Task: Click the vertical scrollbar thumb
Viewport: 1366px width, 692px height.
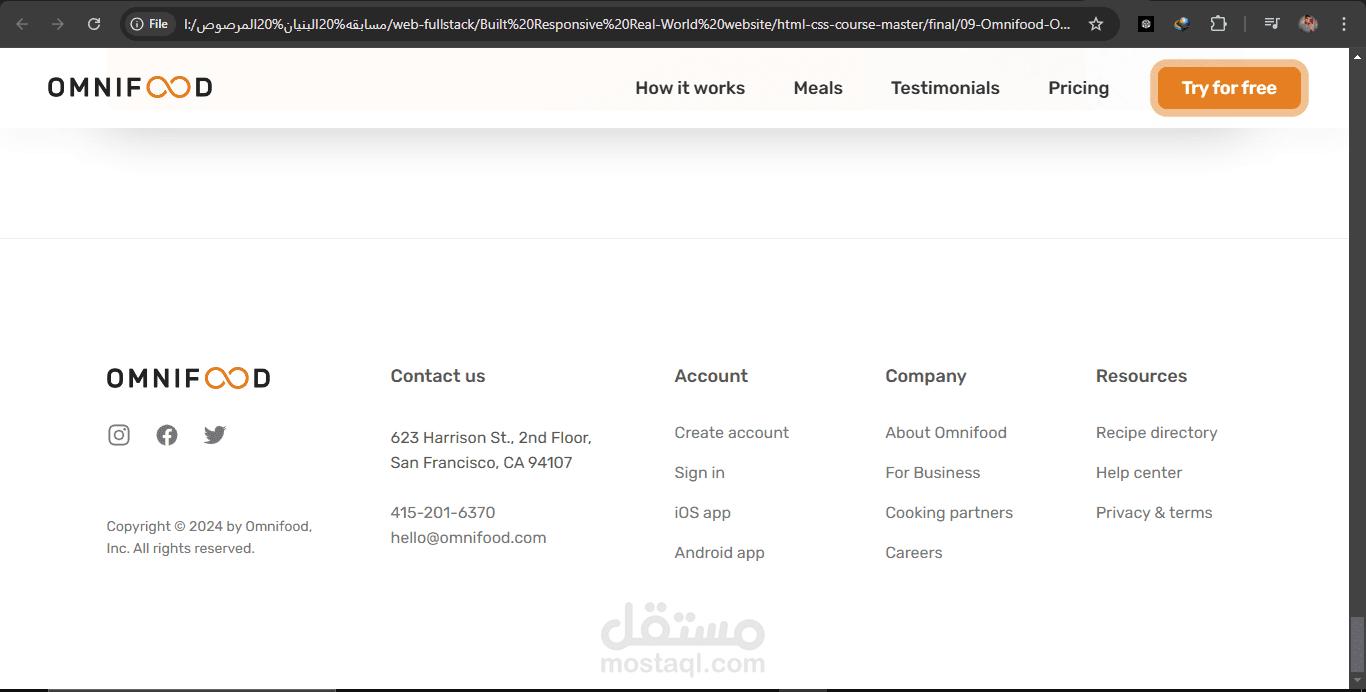Action: point(1357,646)
